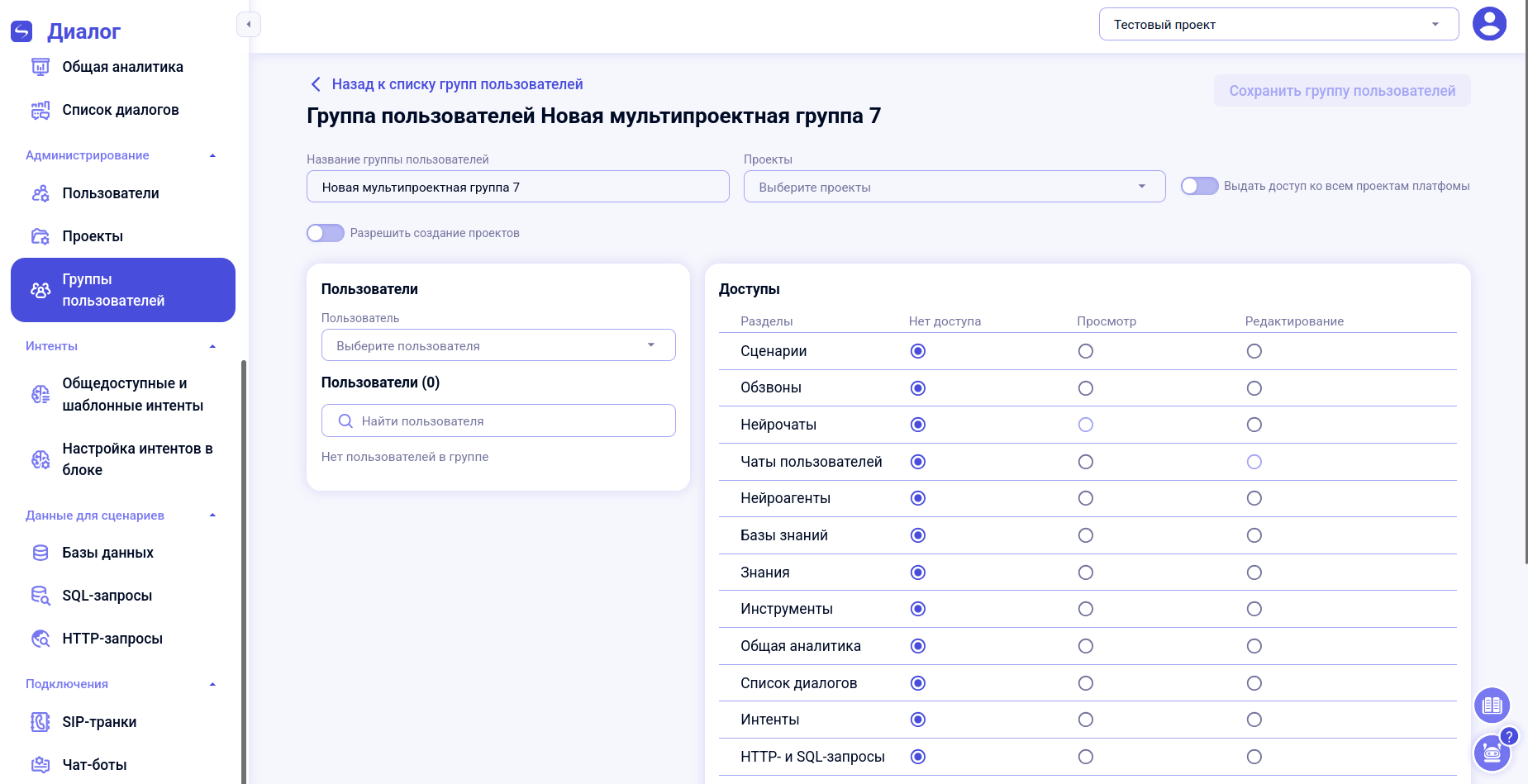The width and height of the screenshot is (1528, 784).
Task: Select Редактирование for Нейроагенты
Action: [1254, 498]
